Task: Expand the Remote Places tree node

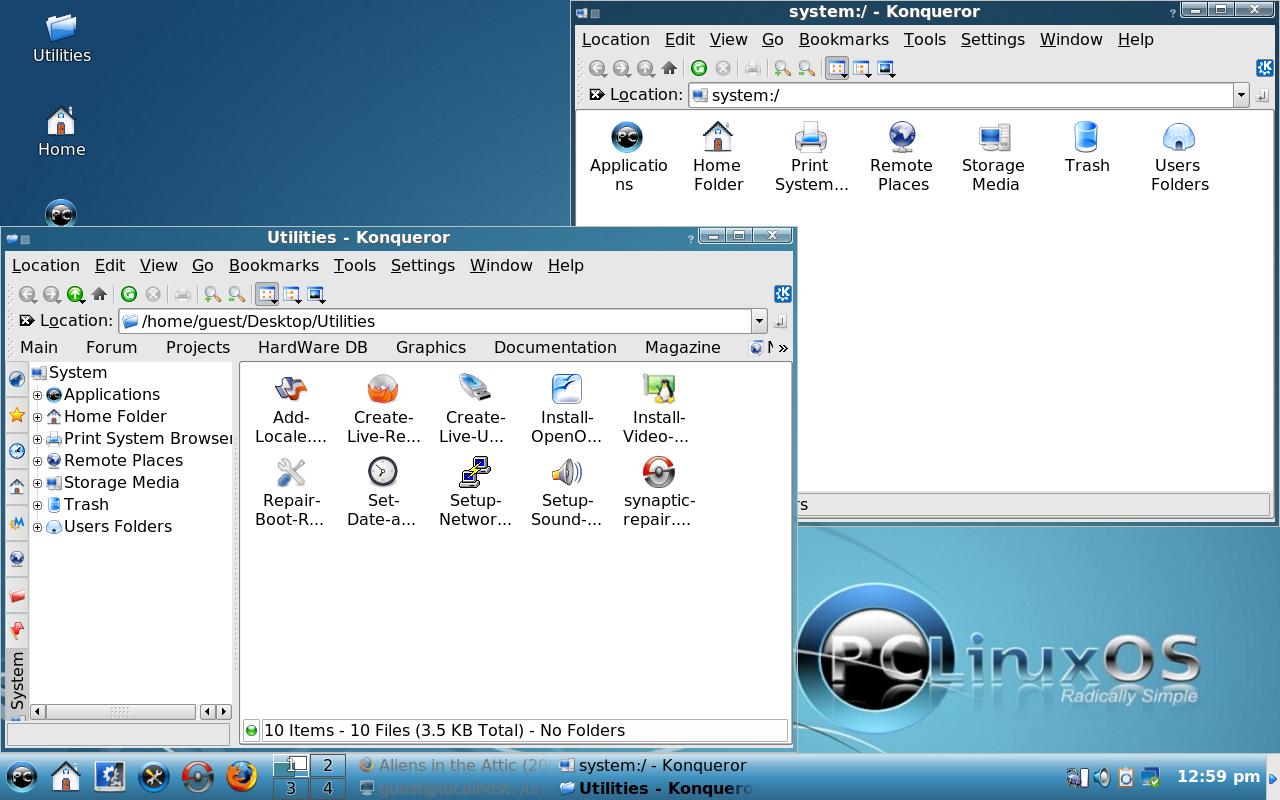Action: [38, 461]
